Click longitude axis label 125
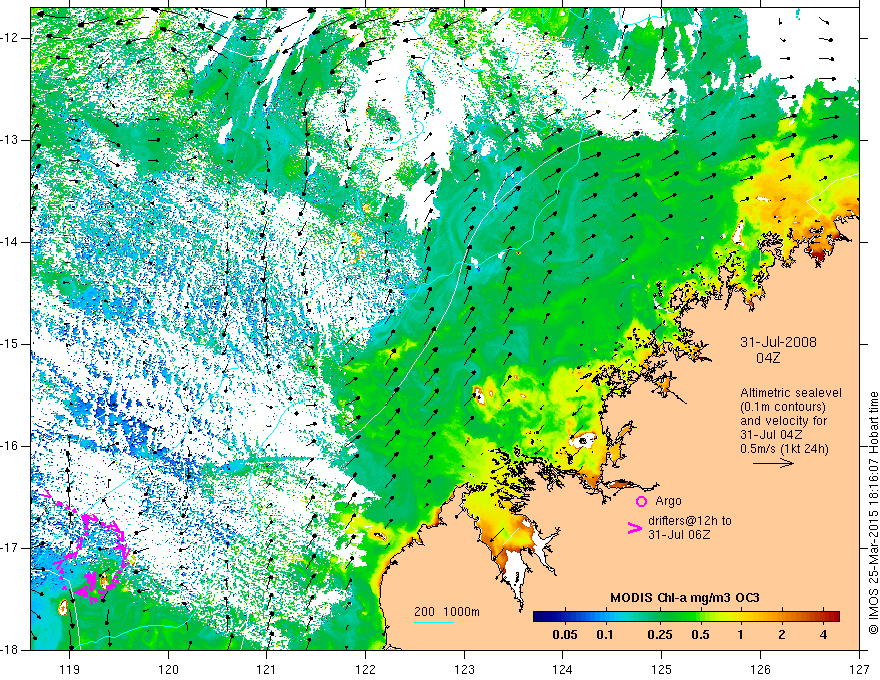Image resolution: width=880 pixels, height=680 pixels. (662, 669)
